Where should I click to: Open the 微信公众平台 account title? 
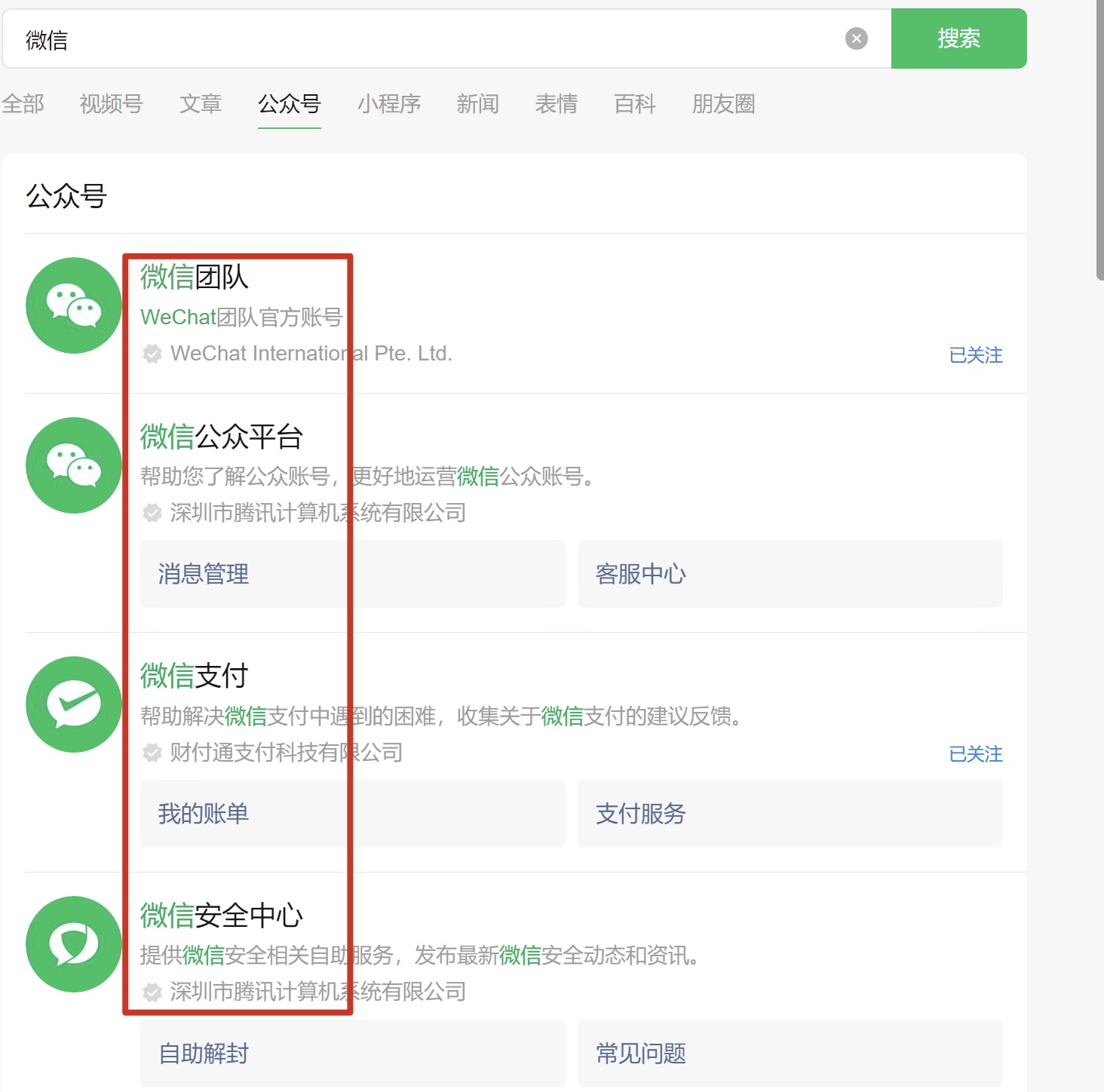[x=222, y=437]
